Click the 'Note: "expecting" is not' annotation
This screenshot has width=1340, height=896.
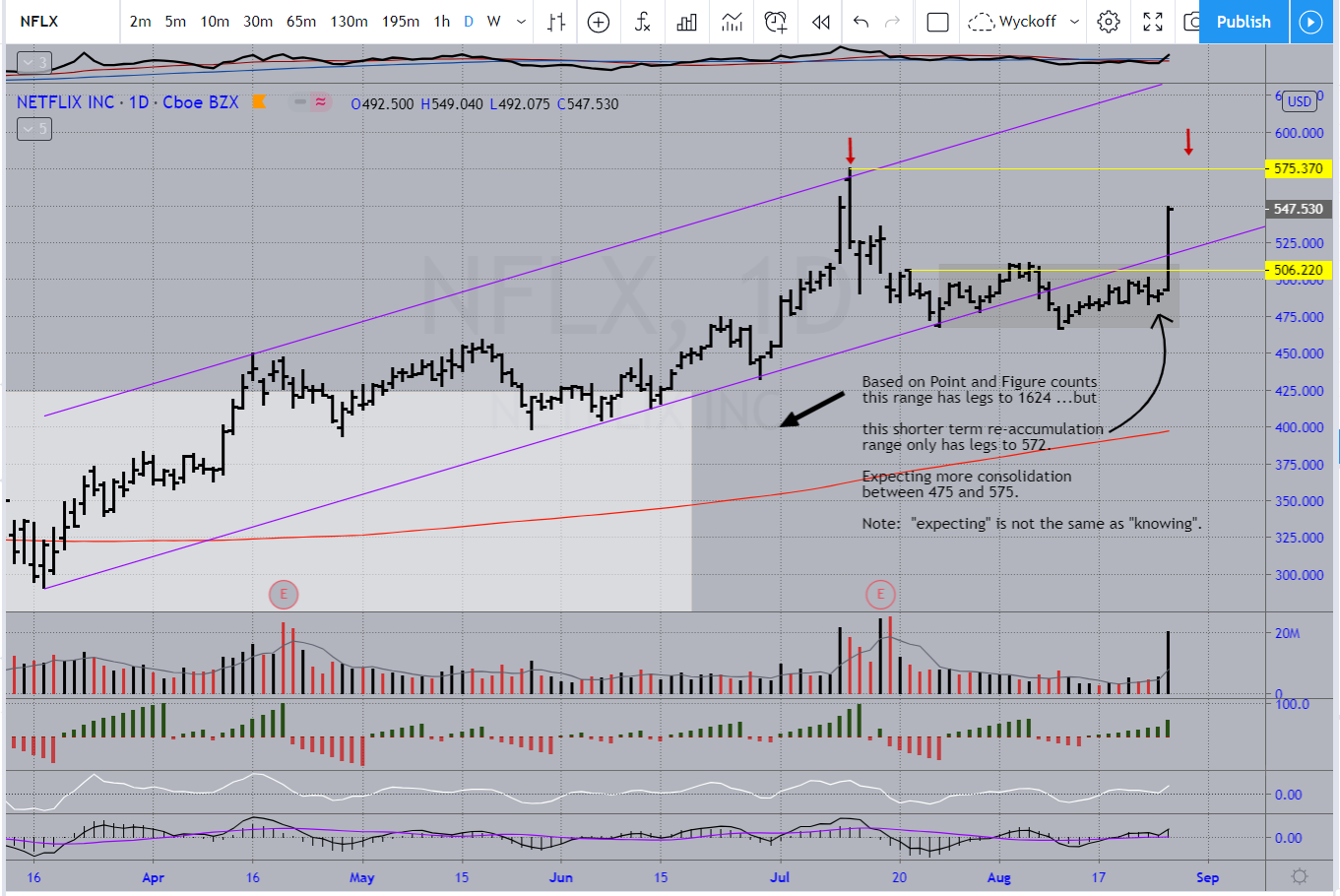1032,523
